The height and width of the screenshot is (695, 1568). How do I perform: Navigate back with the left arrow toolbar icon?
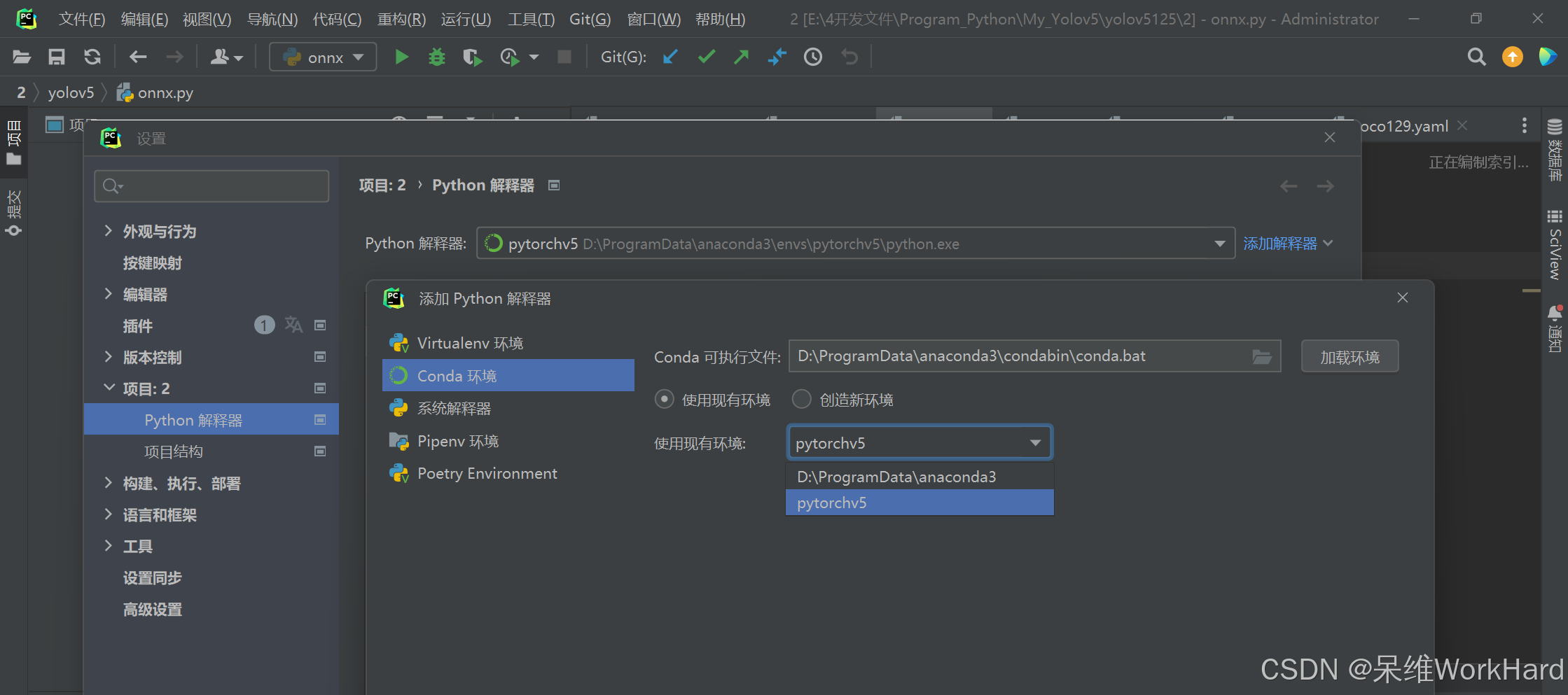(138, 57)
